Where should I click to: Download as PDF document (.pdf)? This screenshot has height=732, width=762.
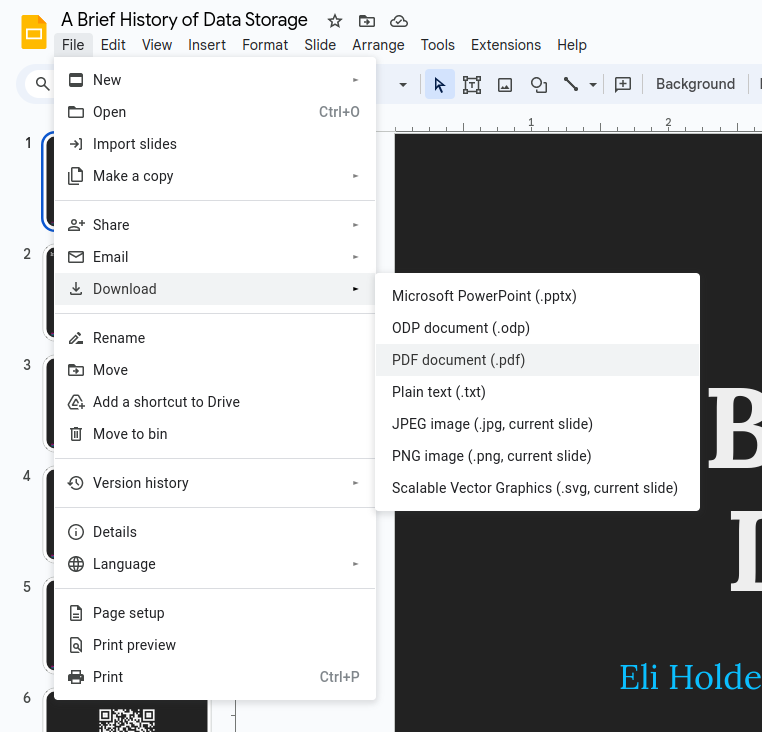[x=458, y=360]
